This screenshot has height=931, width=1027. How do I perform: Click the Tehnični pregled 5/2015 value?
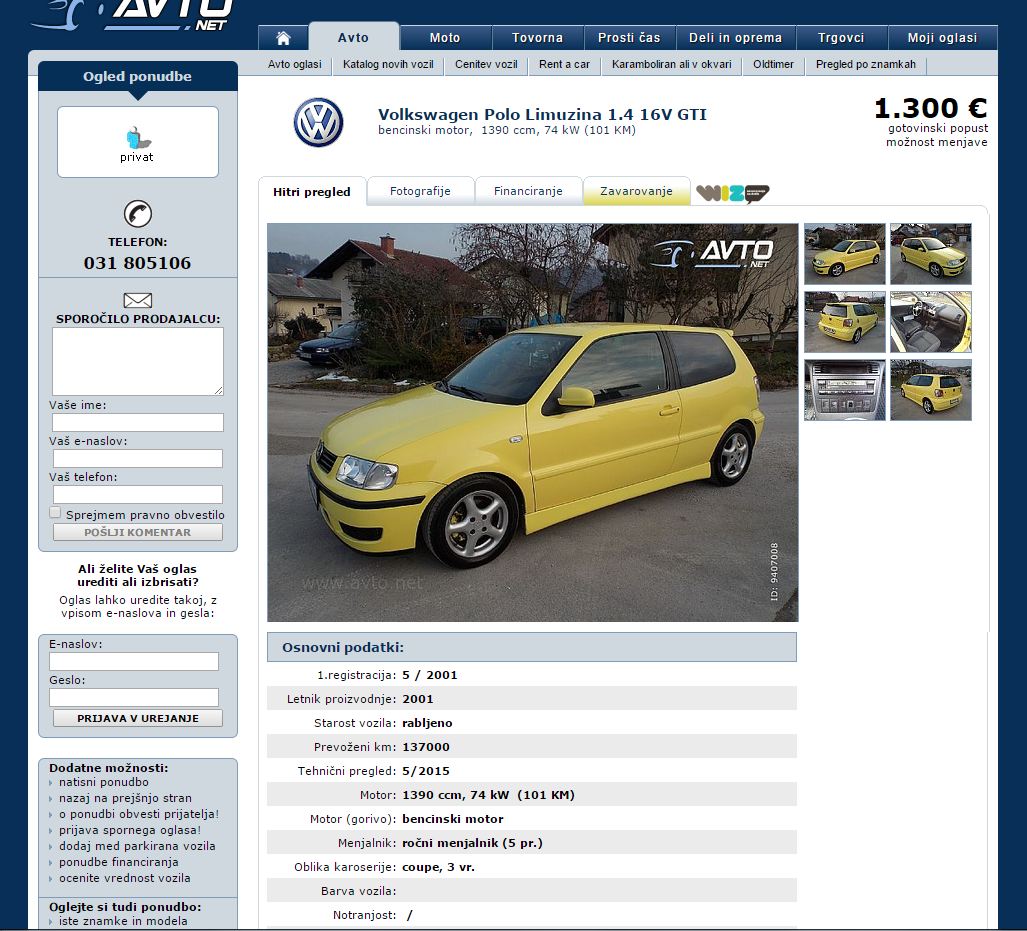tap(426, 771)
